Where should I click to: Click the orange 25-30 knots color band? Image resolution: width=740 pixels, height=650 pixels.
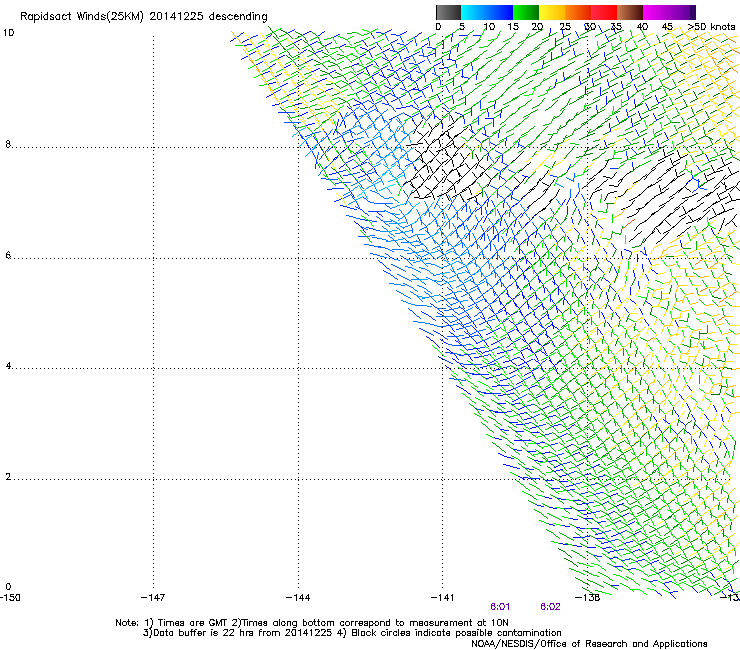pyautogui.click(x=578, y=12)
